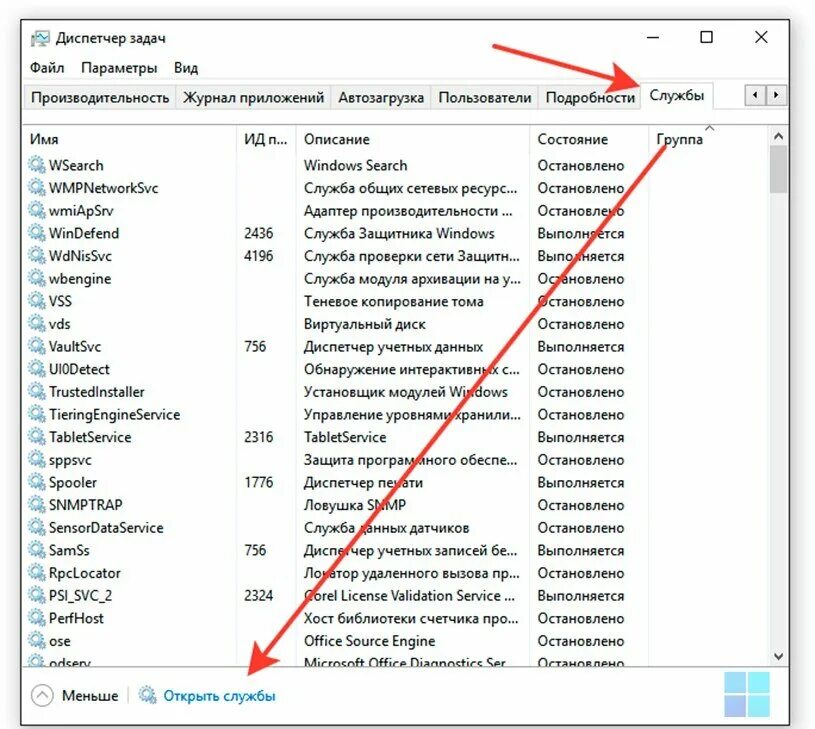Viewport: 815px width, 729px height.
Task: Click the PerfHost service gear icon
Action: click(x=36, y=618)
